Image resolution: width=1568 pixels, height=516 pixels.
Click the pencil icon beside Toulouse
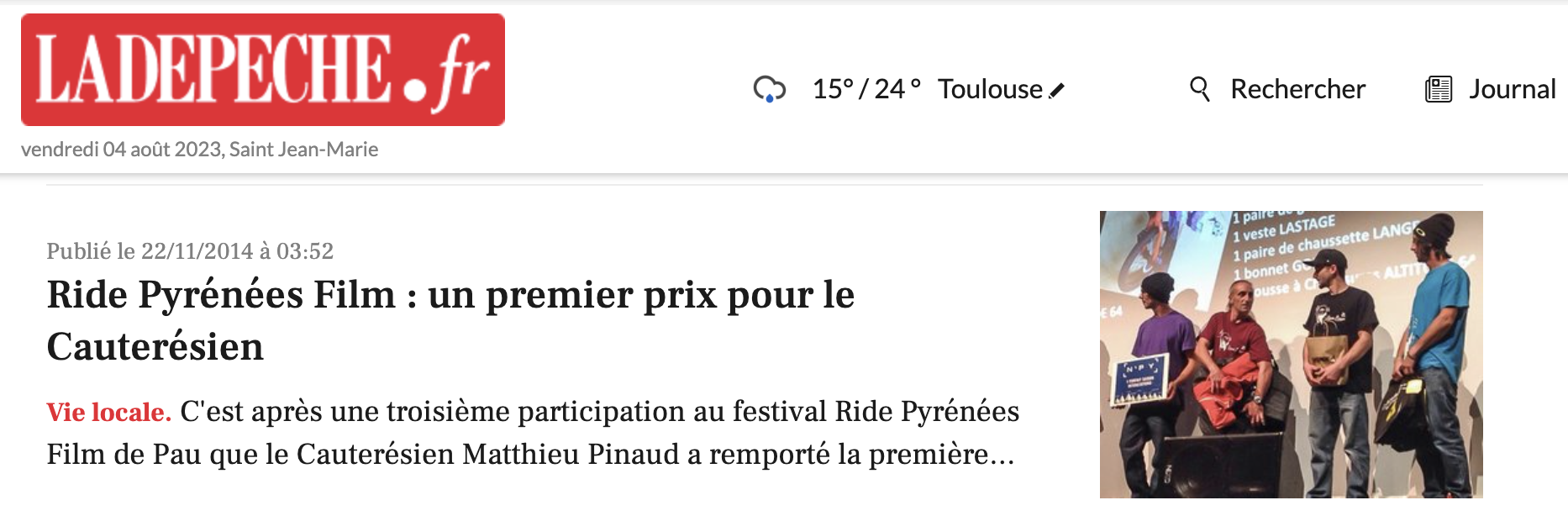[x=1057, y=90]
